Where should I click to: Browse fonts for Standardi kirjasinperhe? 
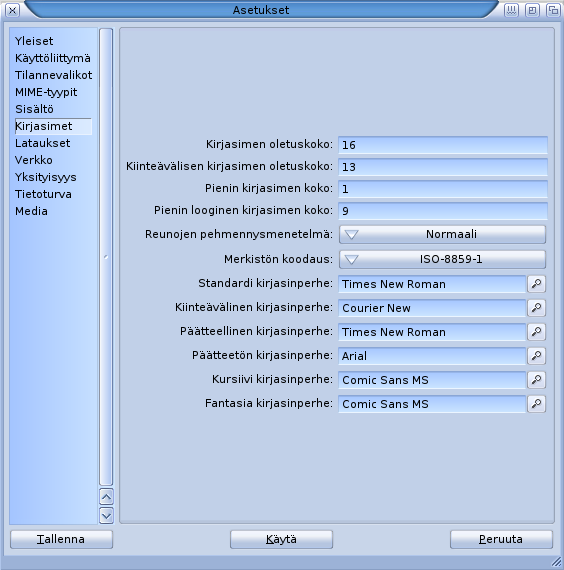(x=536, y=284)
